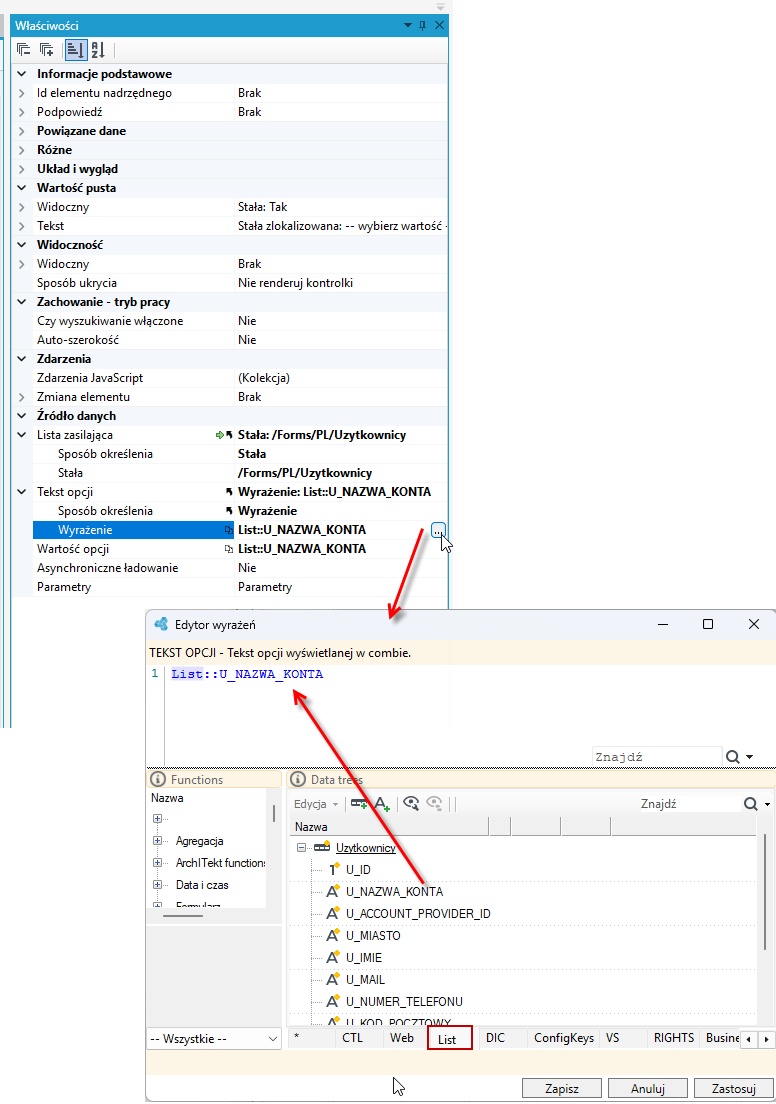Close the Właściwości panel

point(439,25)
